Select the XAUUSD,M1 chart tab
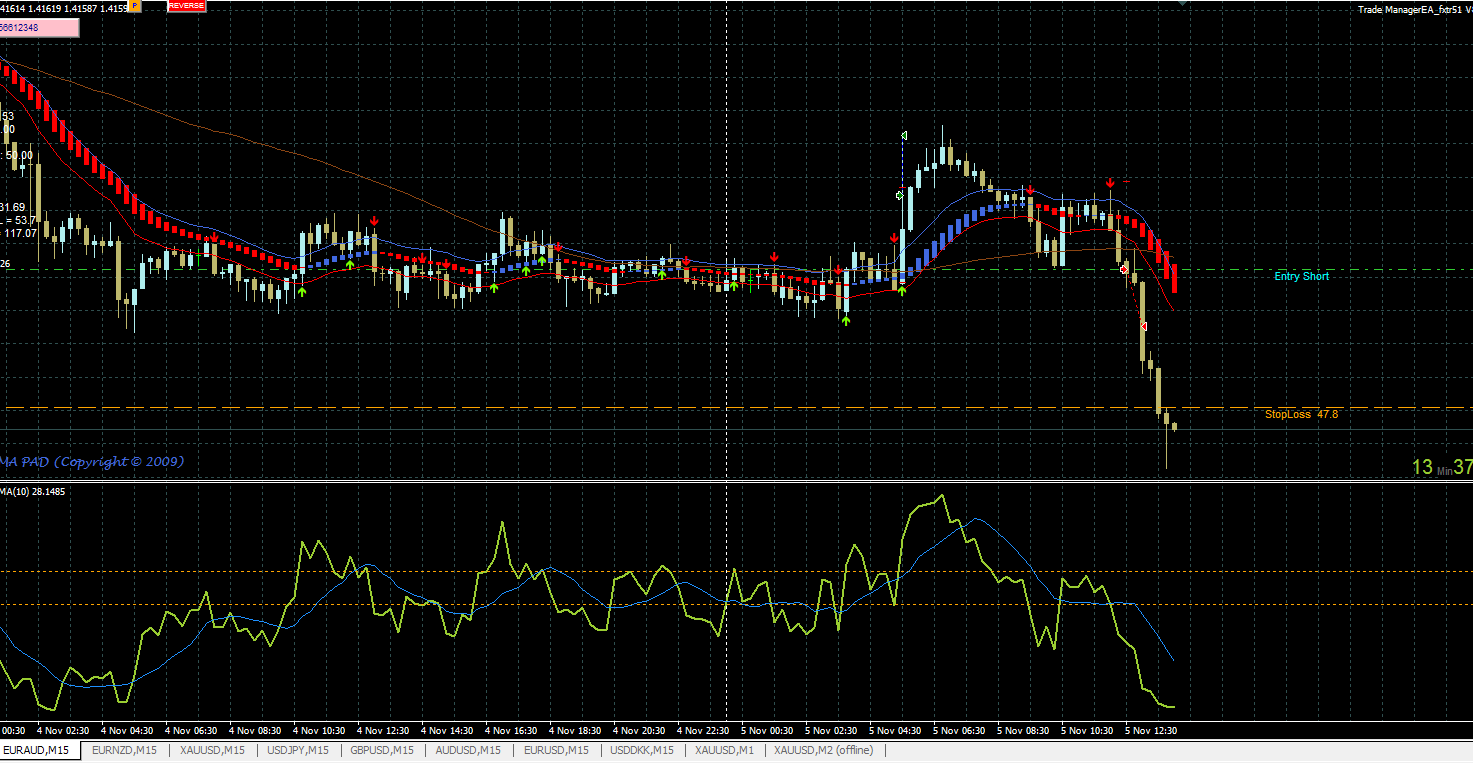1473x763 pixels. (725, 750)
